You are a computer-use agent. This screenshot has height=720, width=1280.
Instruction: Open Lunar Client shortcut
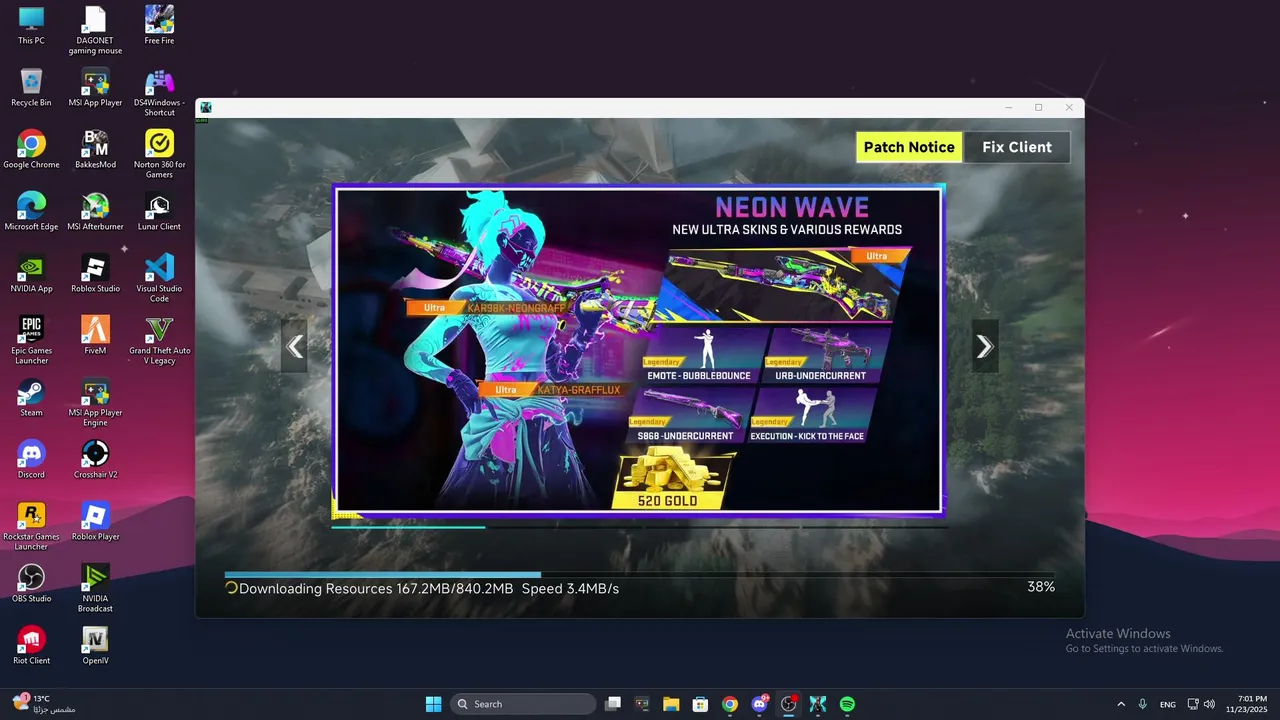159,212
